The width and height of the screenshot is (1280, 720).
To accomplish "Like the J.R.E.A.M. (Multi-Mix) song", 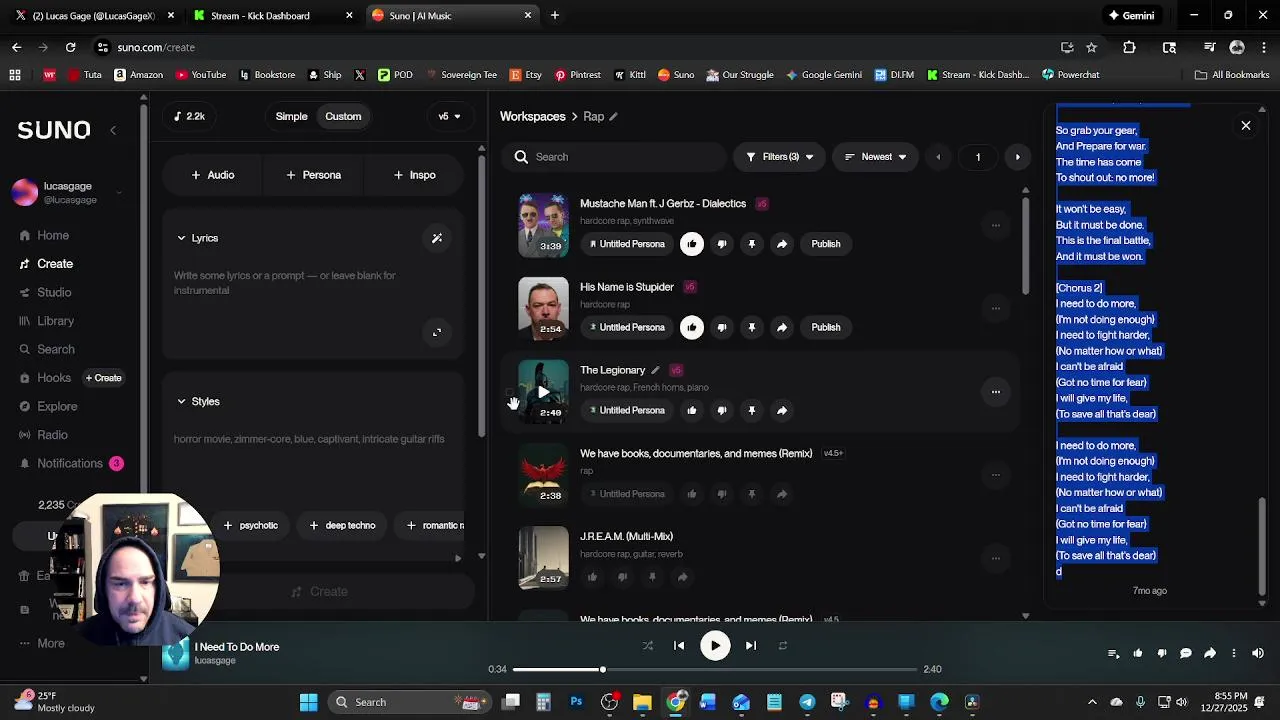I will (x=592, y=577).
